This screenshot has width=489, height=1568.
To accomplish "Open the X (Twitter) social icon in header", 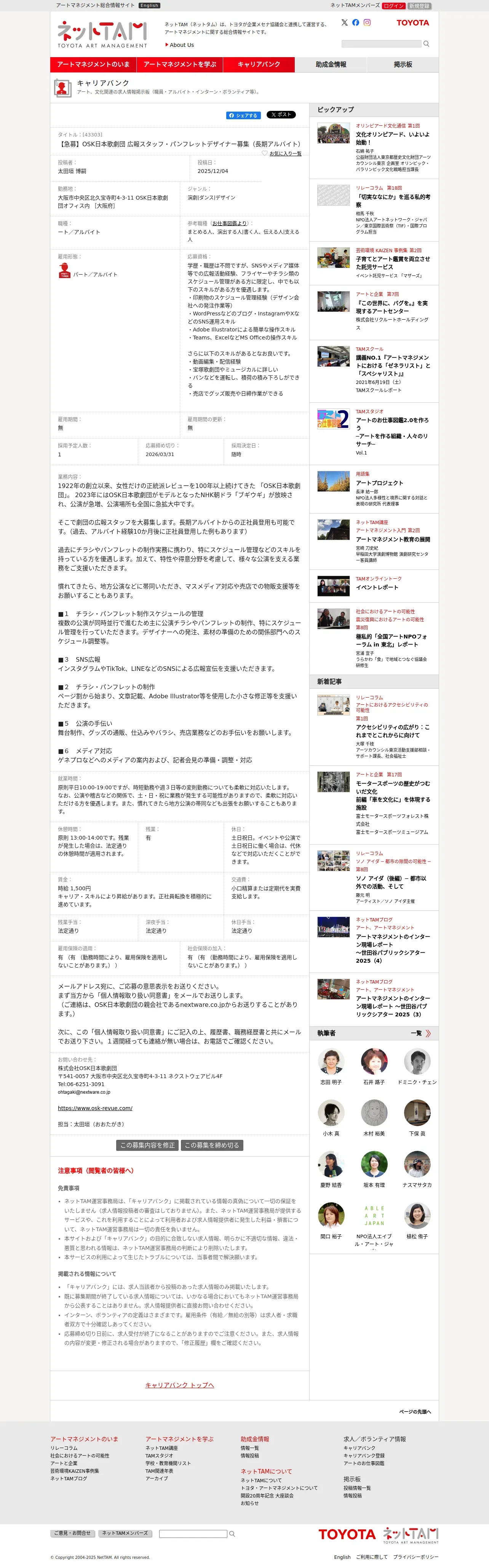I will click(344, 22).
